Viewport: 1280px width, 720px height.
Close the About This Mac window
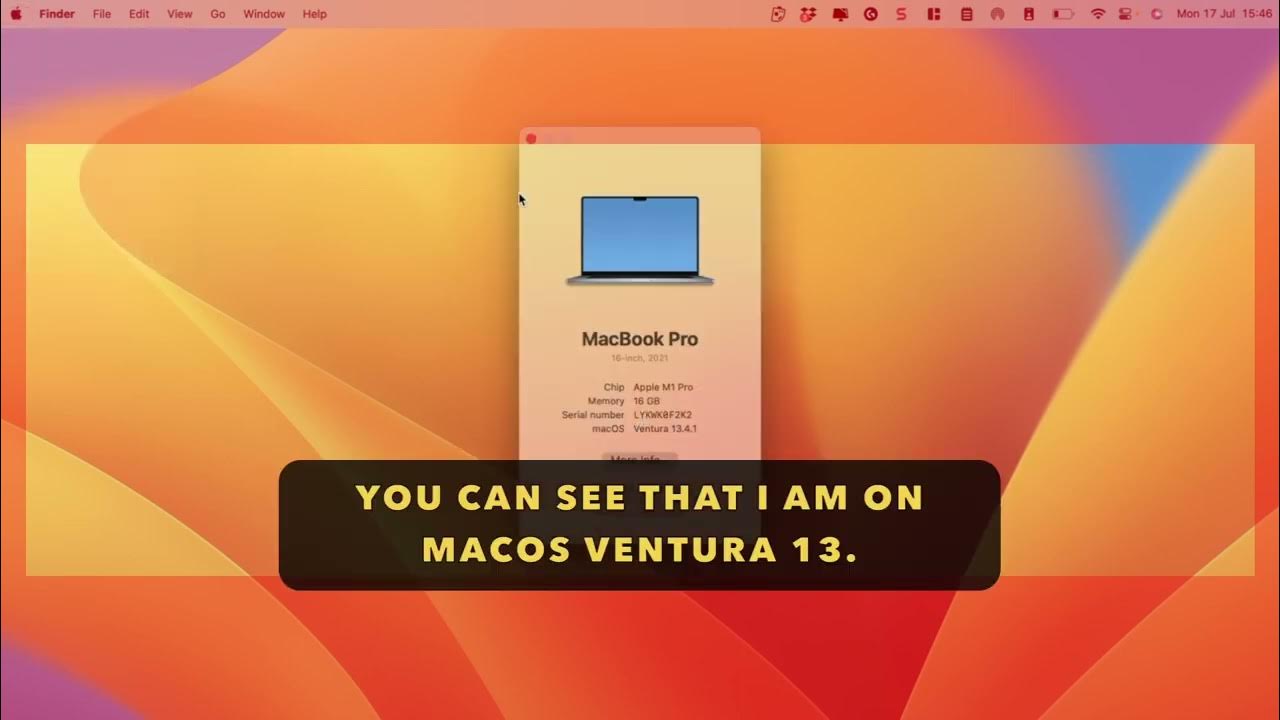pyautogui.click(x=531, y=138)
